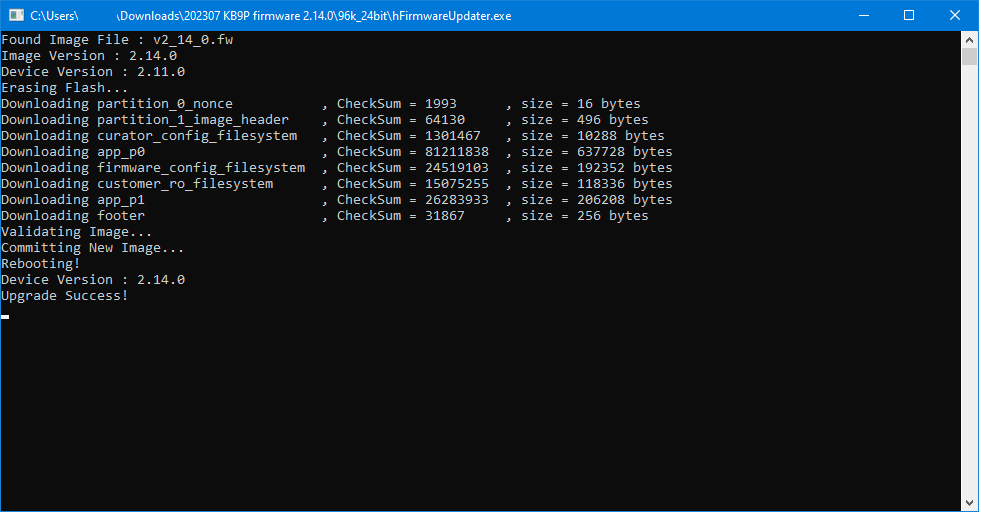Click the 'Downloading app_p0' text
Screen dimensions: 981x512
73,152
